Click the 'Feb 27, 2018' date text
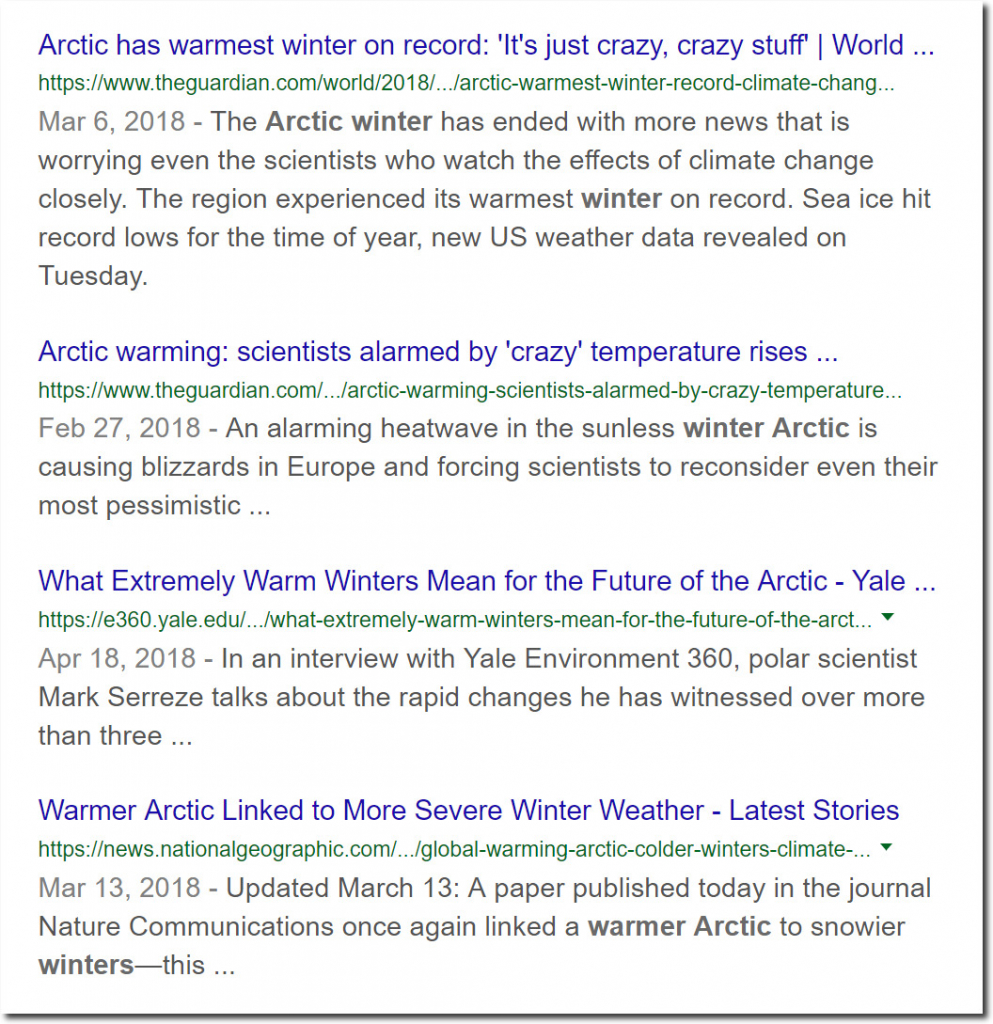This screenshot has height=1024, width=993. (119, 428)
